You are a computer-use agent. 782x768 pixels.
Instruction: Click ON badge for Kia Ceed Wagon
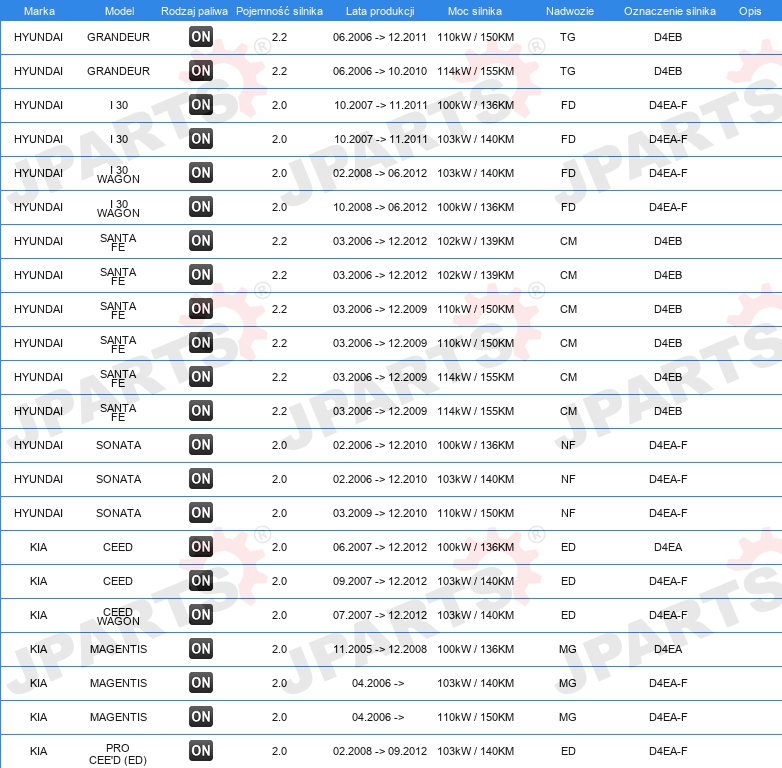201,615
